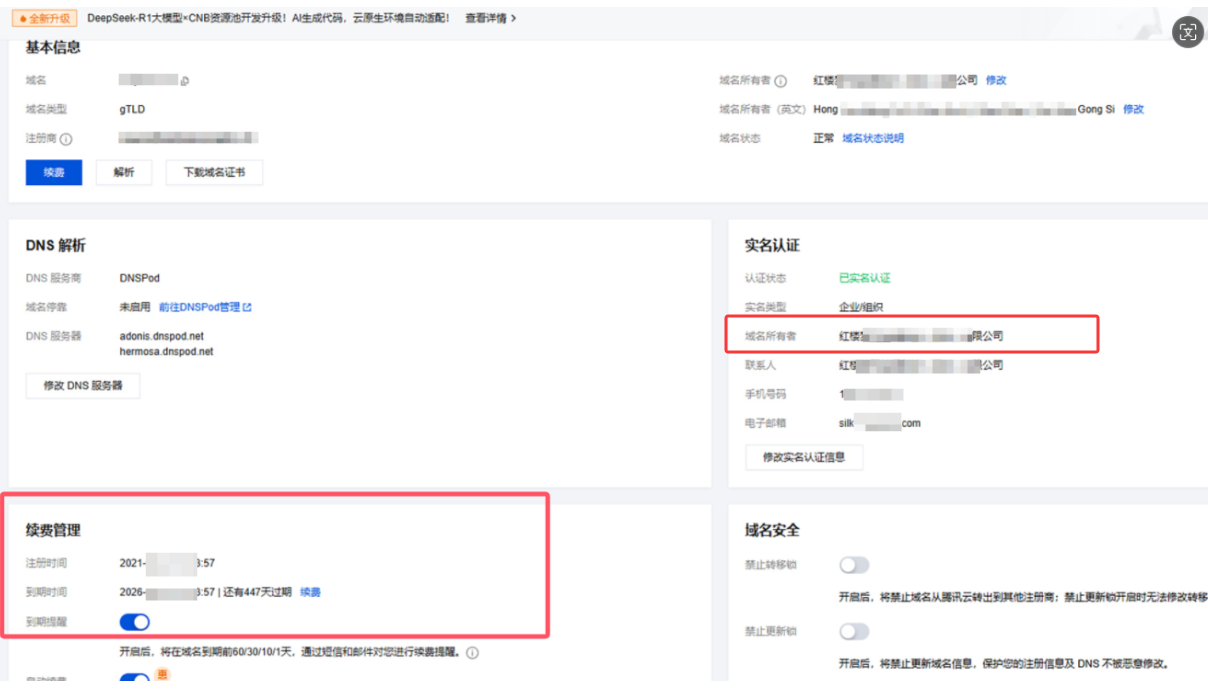Click the 正常 domain status value
This screenshot has width=1208, height=689.
tap(823, 138)
